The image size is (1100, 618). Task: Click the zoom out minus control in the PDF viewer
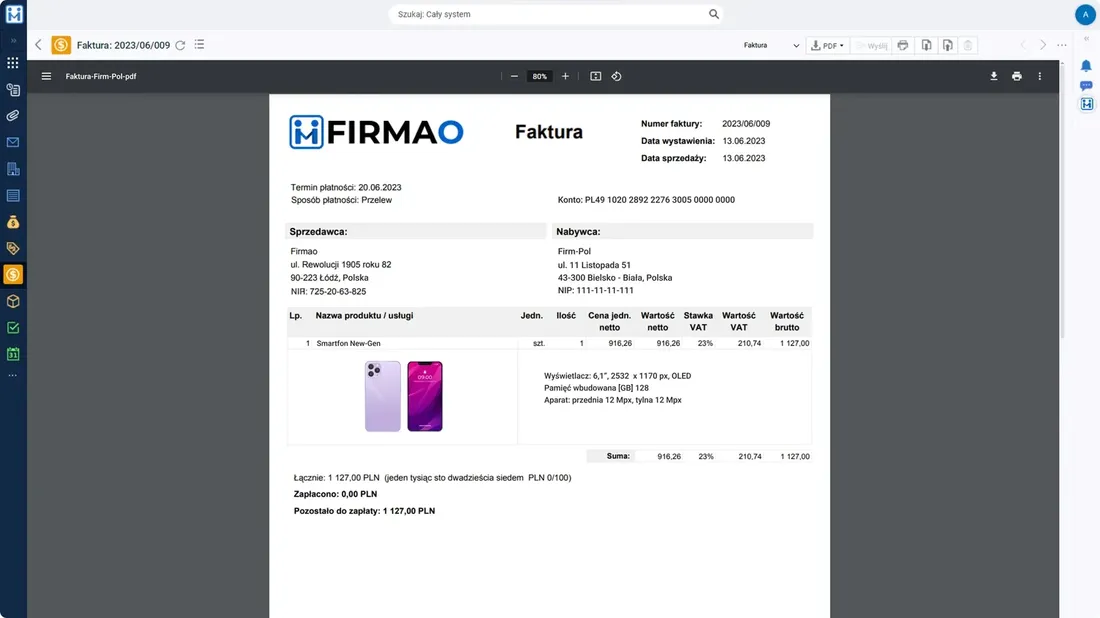tap(514, 75)
